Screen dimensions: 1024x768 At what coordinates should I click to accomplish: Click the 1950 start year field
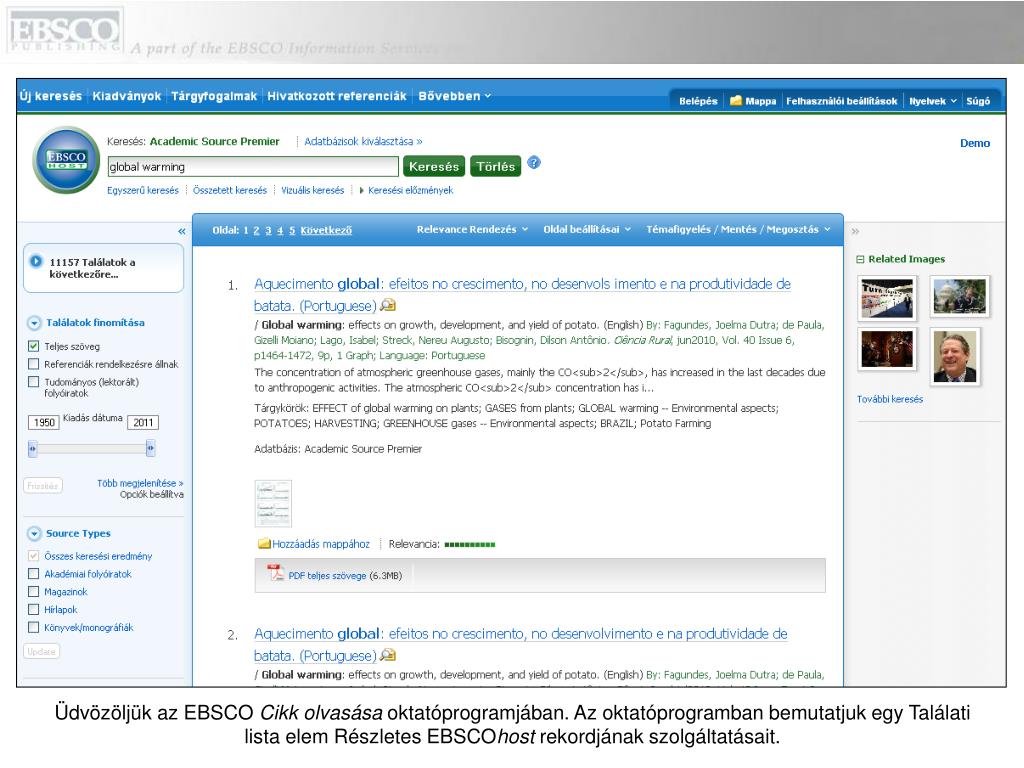point(44,423)
